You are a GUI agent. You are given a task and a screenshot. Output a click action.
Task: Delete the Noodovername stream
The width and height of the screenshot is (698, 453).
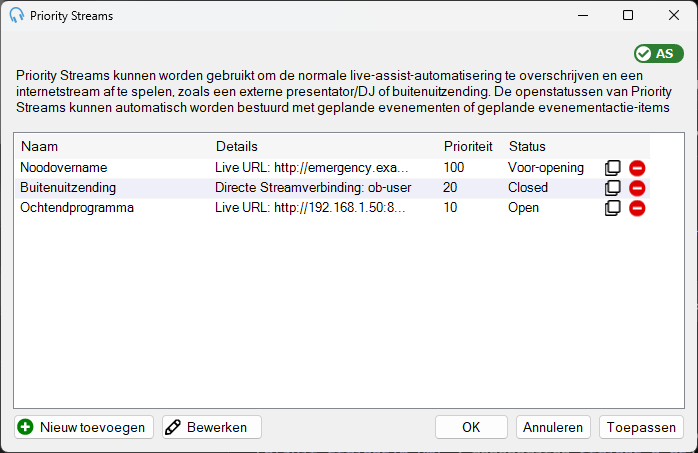tap(637, 168)
